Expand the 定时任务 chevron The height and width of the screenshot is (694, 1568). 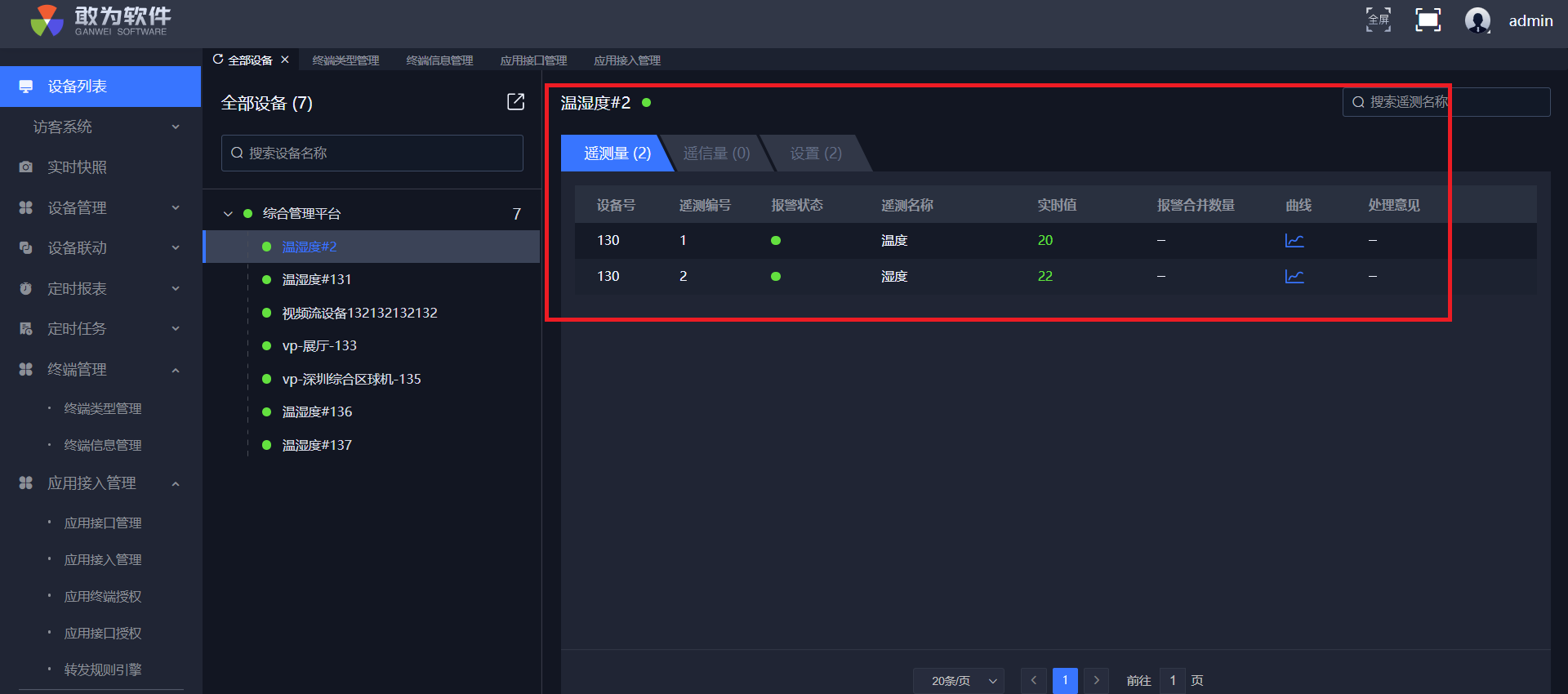176,328
